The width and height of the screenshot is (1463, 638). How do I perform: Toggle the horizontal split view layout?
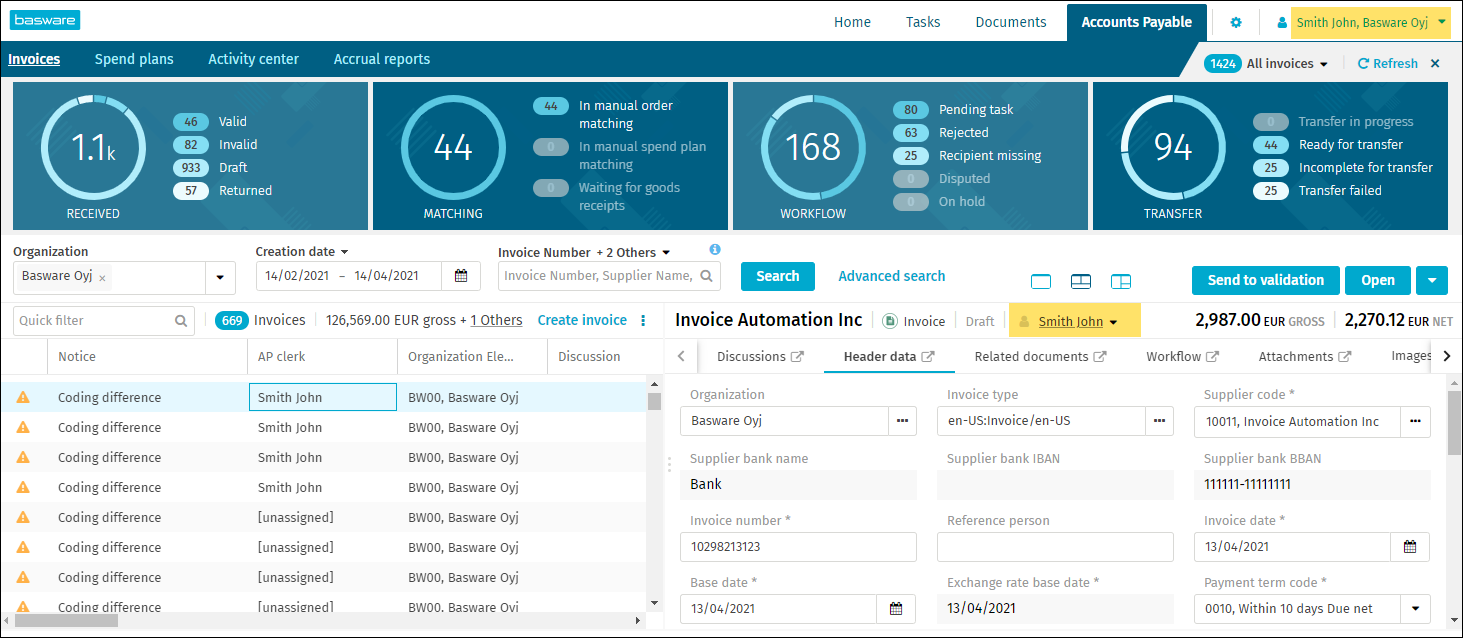click(x=1080, y=282)
